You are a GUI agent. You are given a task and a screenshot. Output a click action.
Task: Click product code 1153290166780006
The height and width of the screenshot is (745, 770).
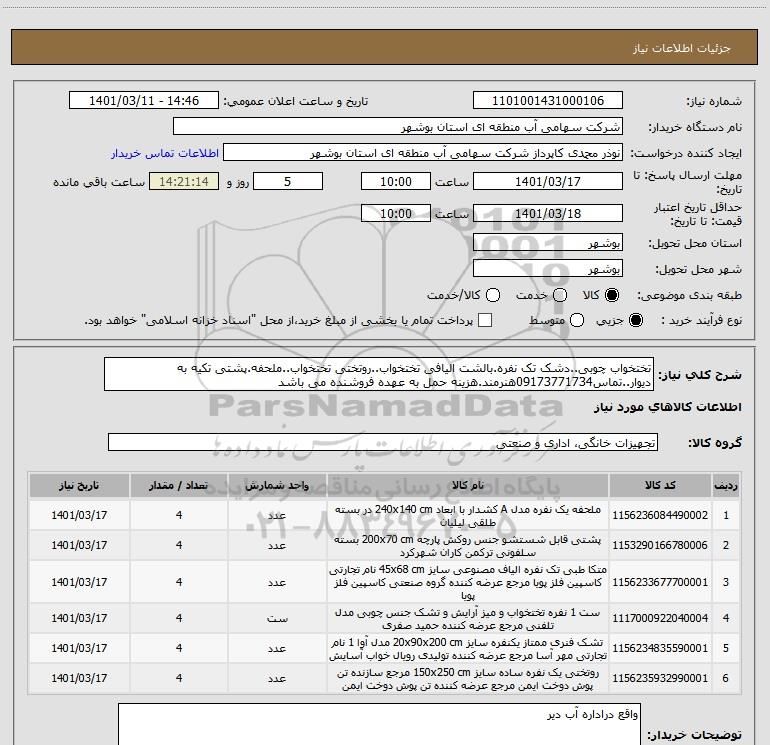click(660, 545)
